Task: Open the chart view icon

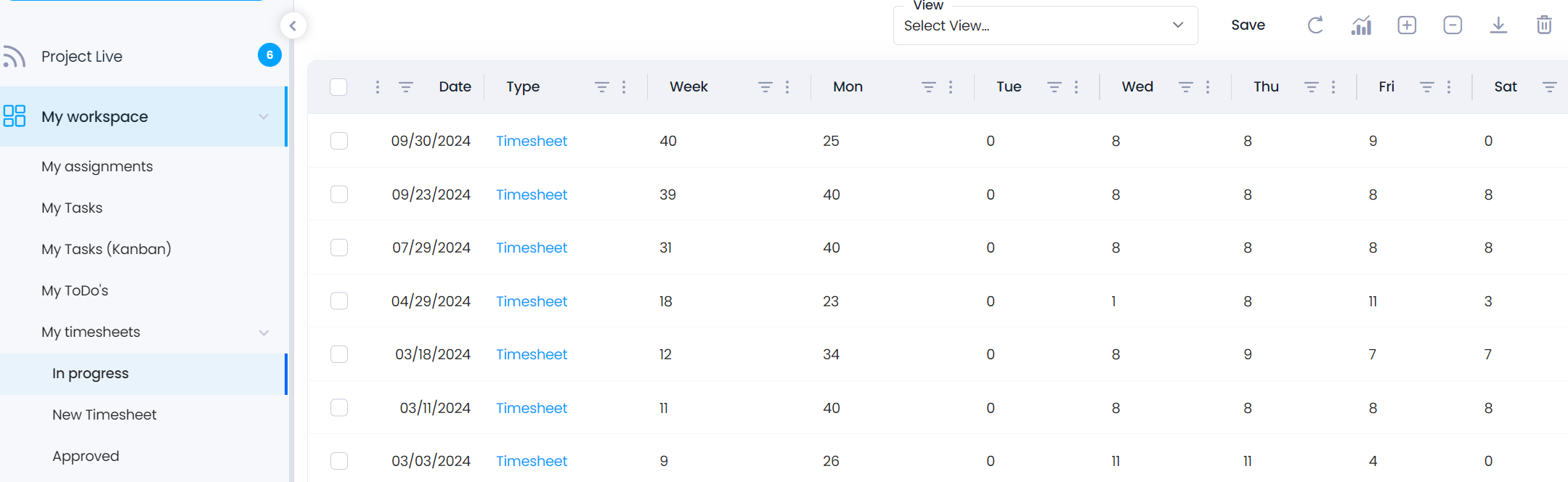Action: 1361,25
